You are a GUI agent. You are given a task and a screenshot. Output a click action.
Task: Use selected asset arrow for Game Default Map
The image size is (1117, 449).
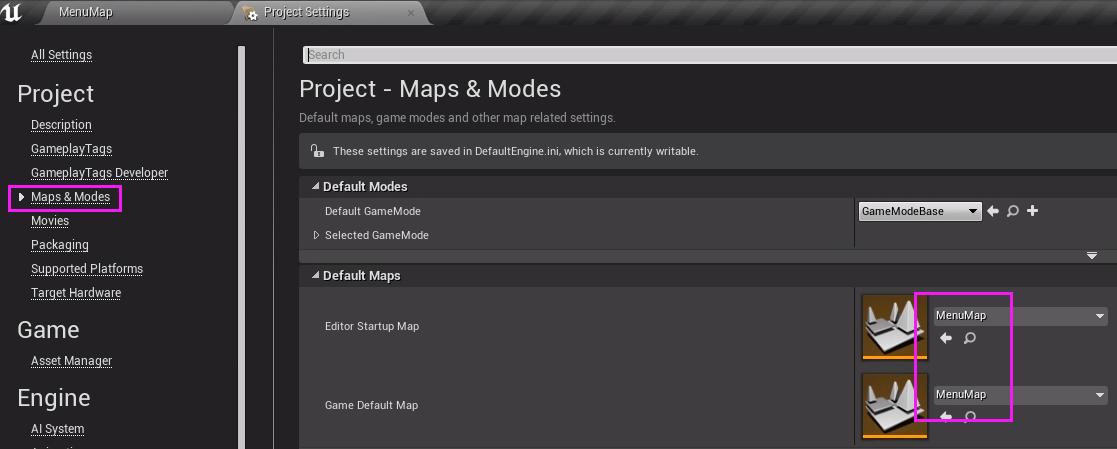coord(946,416)
